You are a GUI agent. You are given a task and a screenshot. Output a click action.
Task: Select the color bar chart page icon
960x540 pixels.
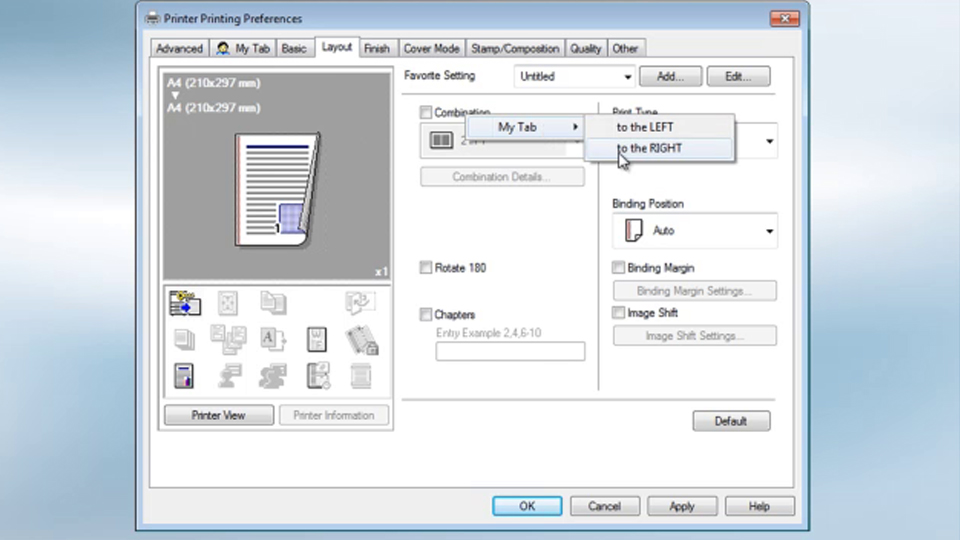click(184, 376)
